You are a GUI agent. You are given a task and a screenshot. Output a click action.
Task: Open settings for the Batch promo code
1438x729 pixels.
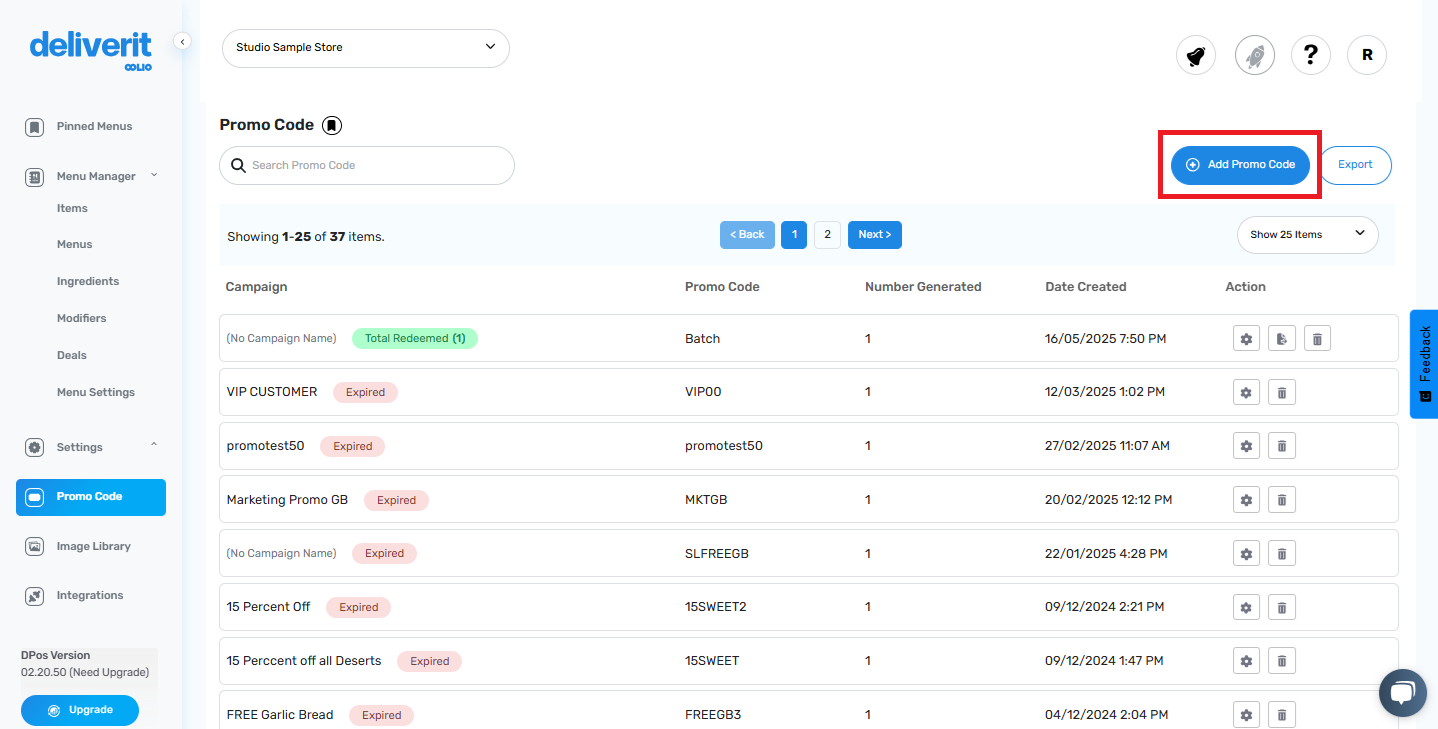point(1246,338)
